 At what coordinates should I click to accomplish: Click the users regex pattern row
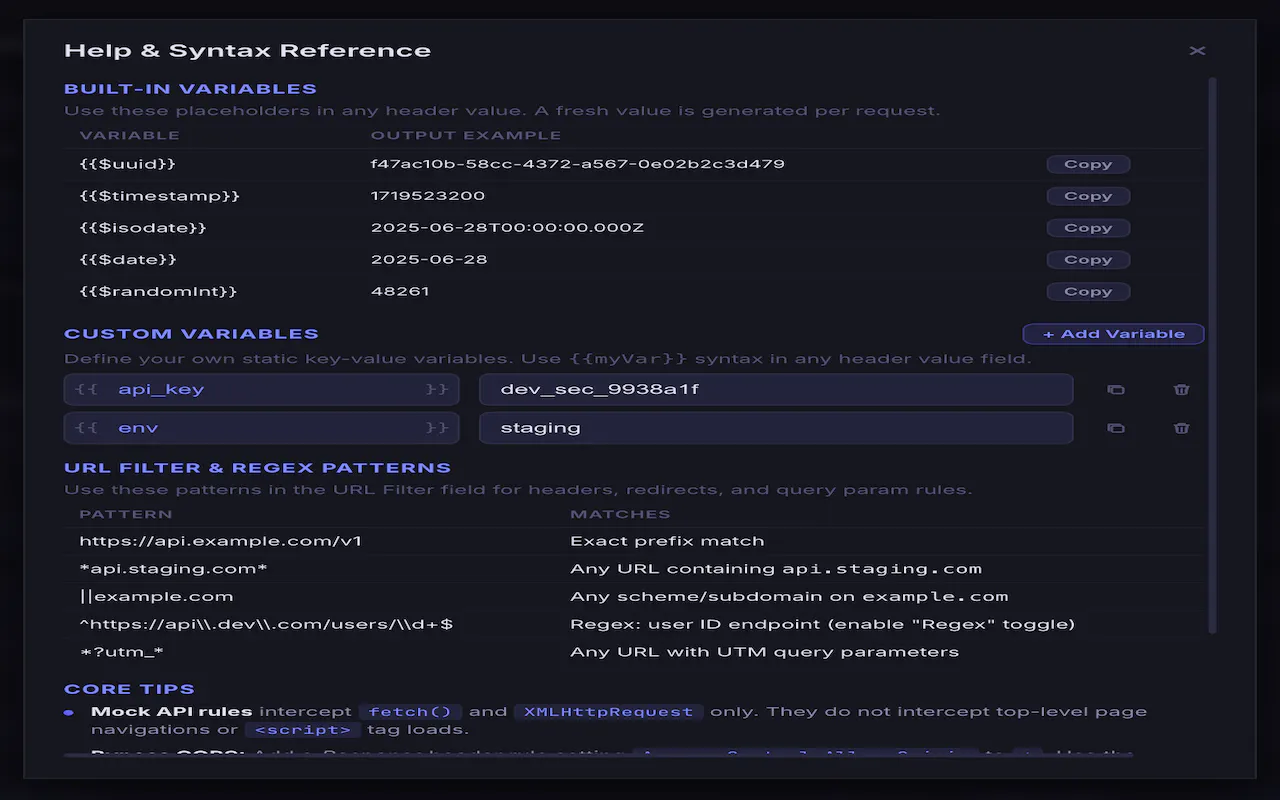(634, 625)
